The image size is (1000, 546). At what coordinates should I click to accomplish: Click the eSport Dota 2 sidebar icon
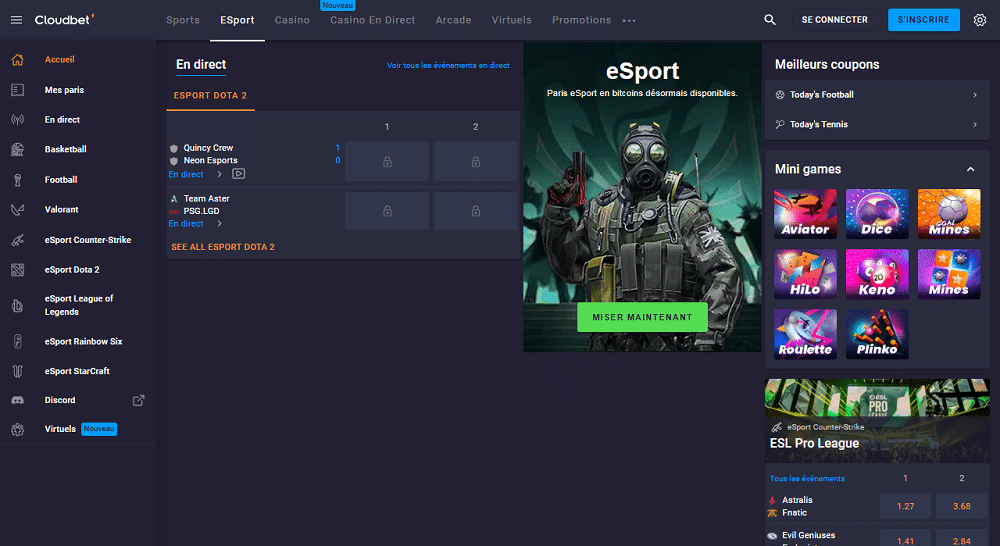pyautogui.click(x=18, y=270)
